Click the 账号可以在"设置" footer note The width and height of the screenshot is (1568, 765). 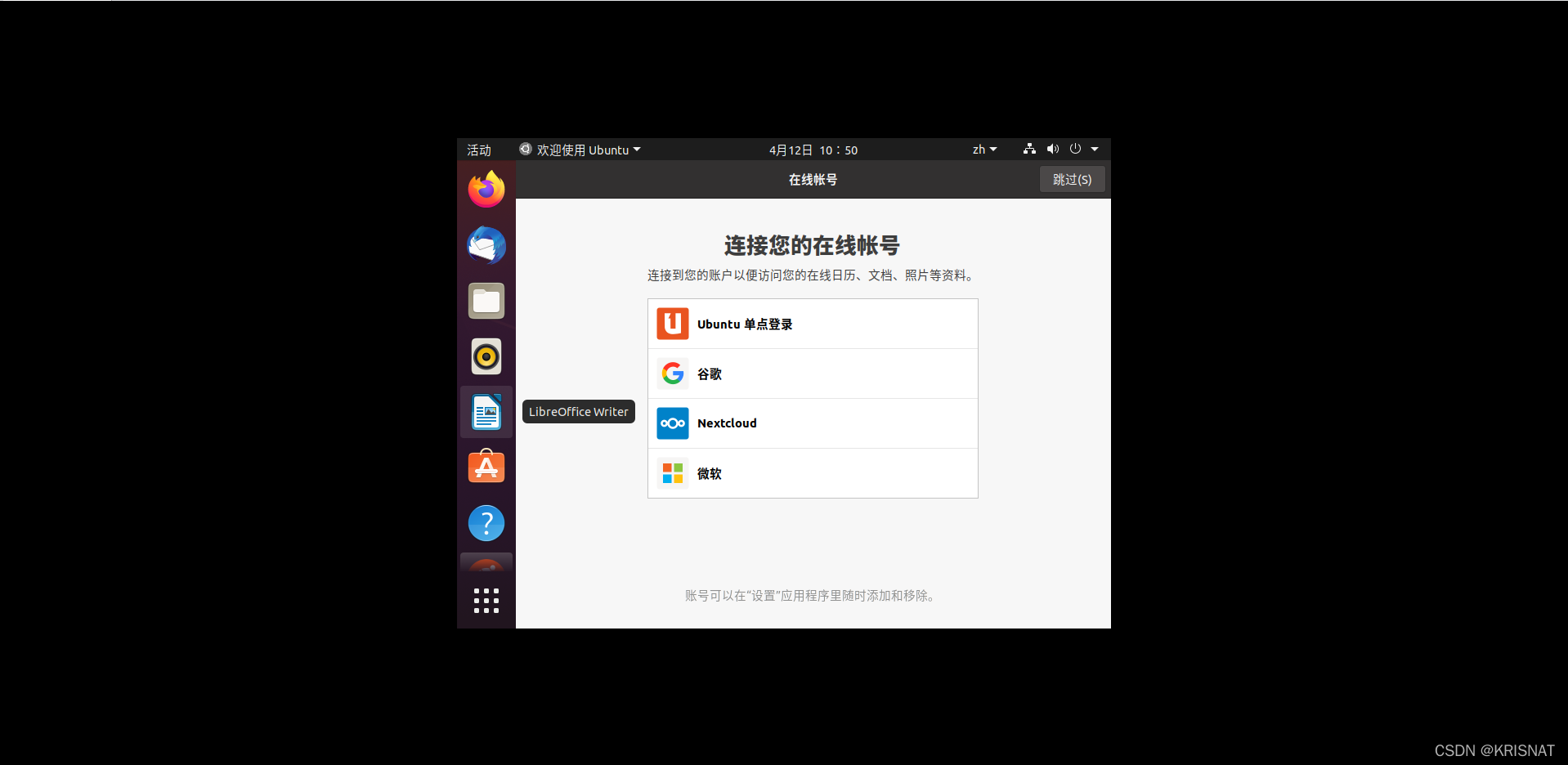(x=811, y=596)
